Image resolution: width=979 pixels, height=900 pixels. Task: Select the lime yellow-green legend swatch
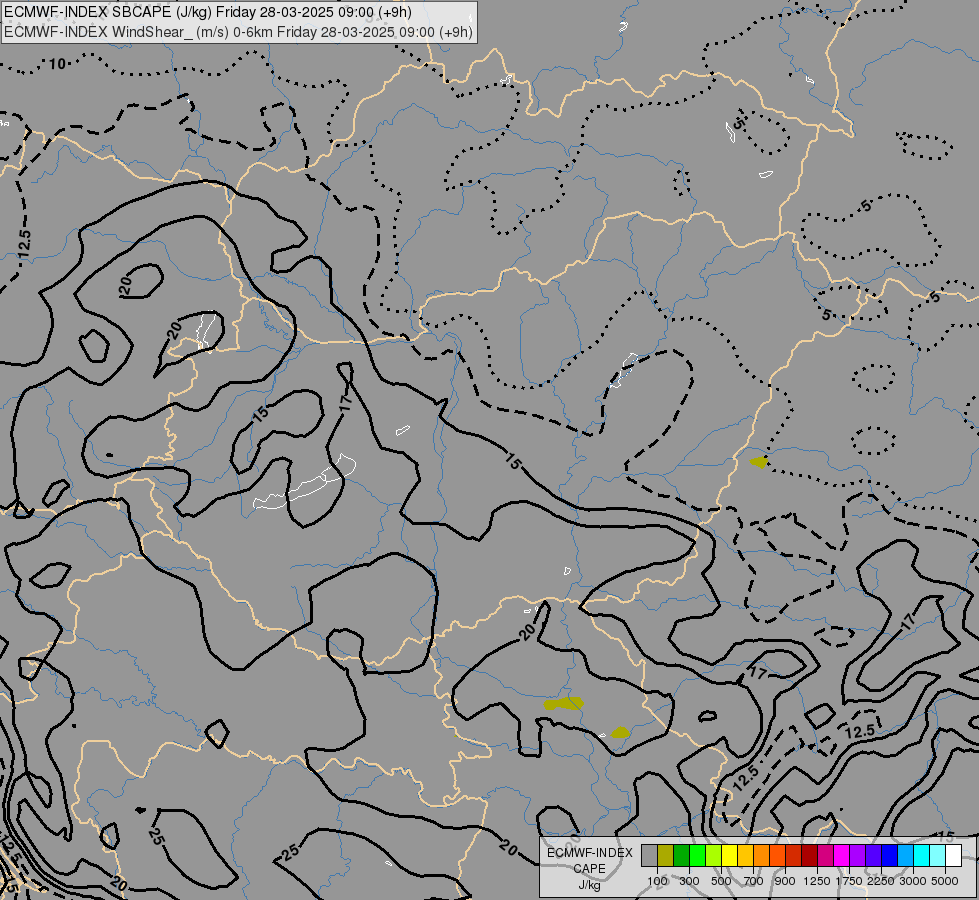(714, 855)
